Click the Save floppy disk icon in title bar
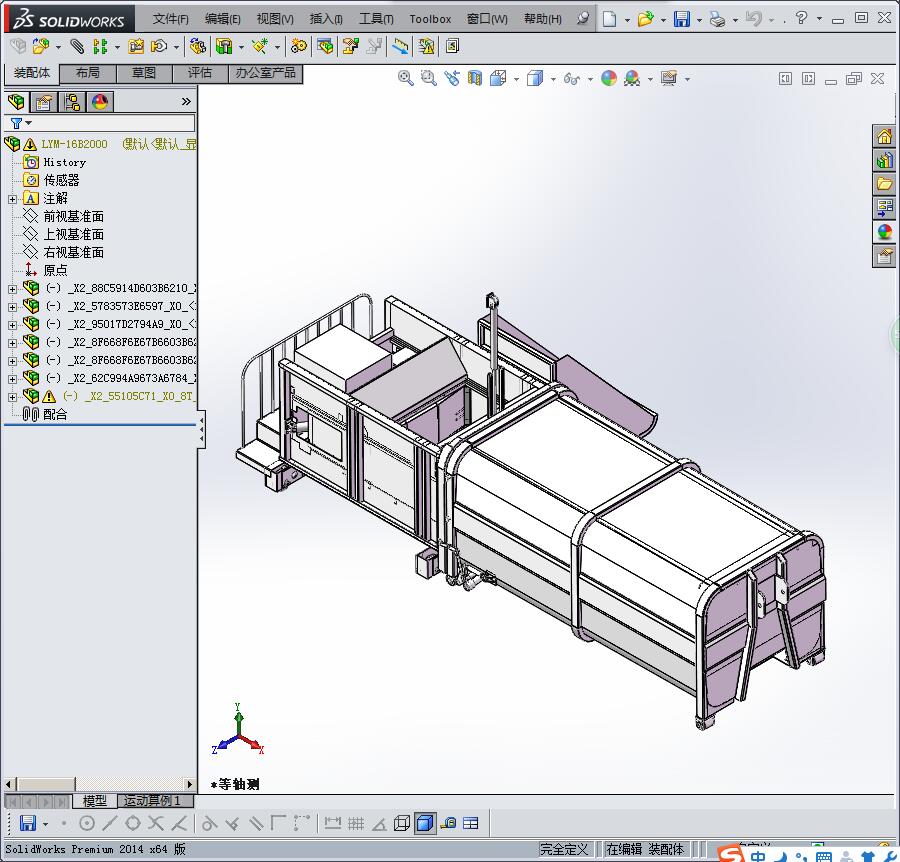 pyautogui.click(x=681, y=19)
